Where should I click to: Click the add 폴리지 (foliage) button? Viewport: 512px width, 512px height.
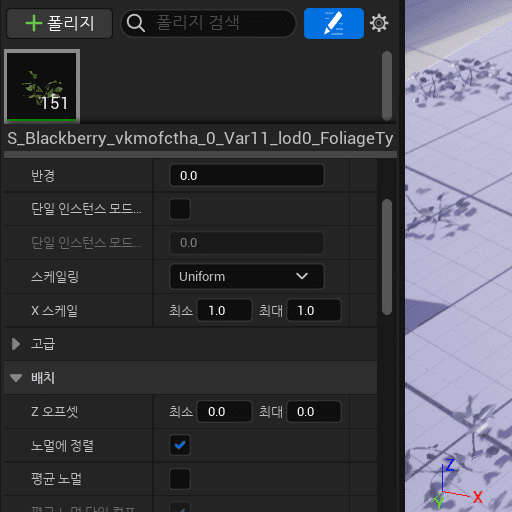click(59, 24)
